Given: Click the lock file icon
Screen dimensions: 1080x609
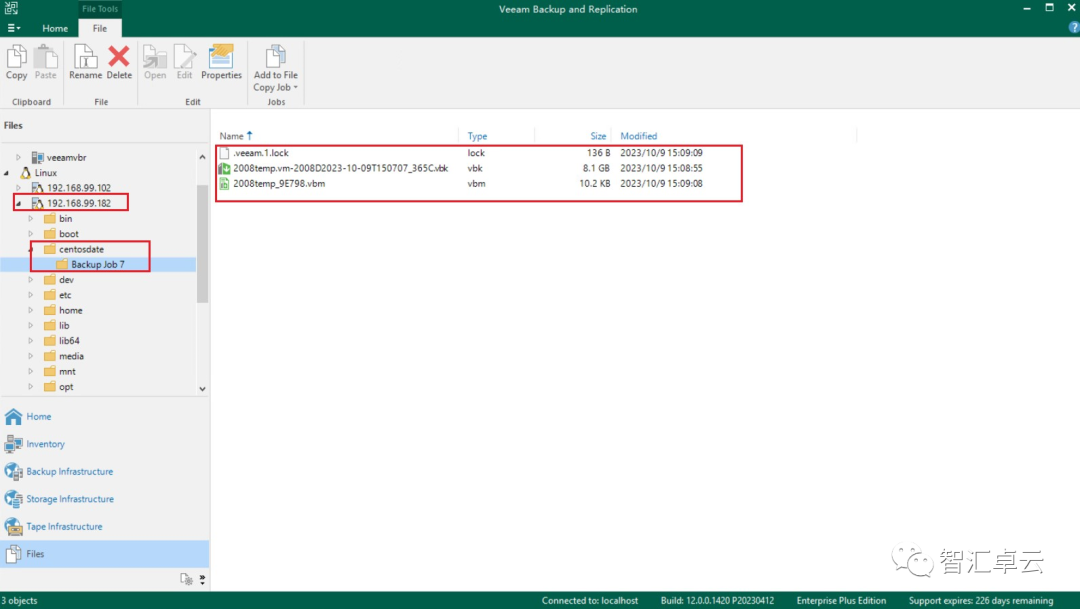Looking at the screenshot, I should (224, 153).
